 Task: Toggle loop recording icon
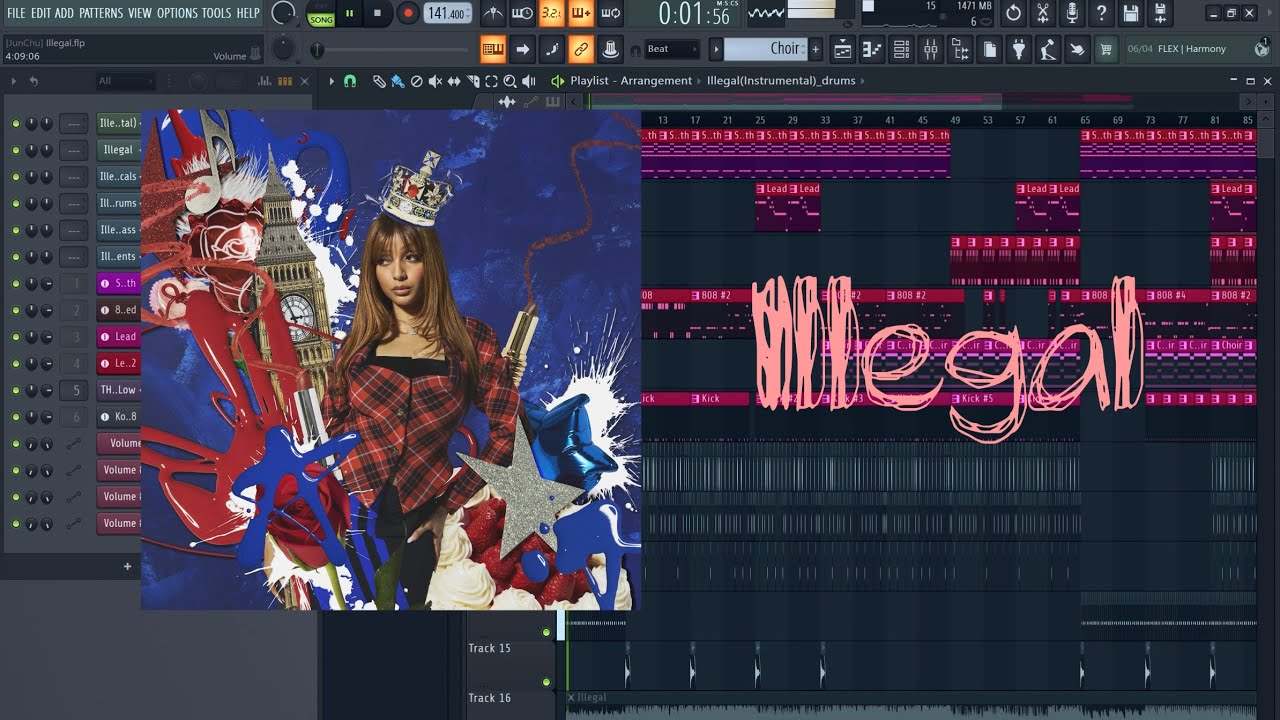click(610, 13)
